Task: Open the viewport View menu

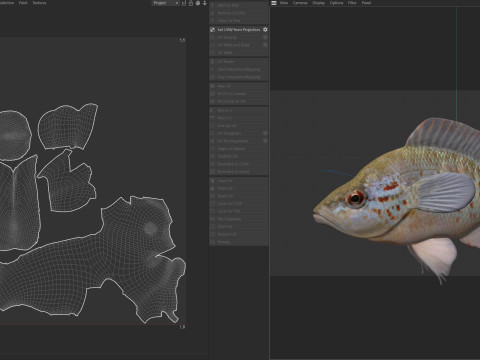Action: (284, 3)
